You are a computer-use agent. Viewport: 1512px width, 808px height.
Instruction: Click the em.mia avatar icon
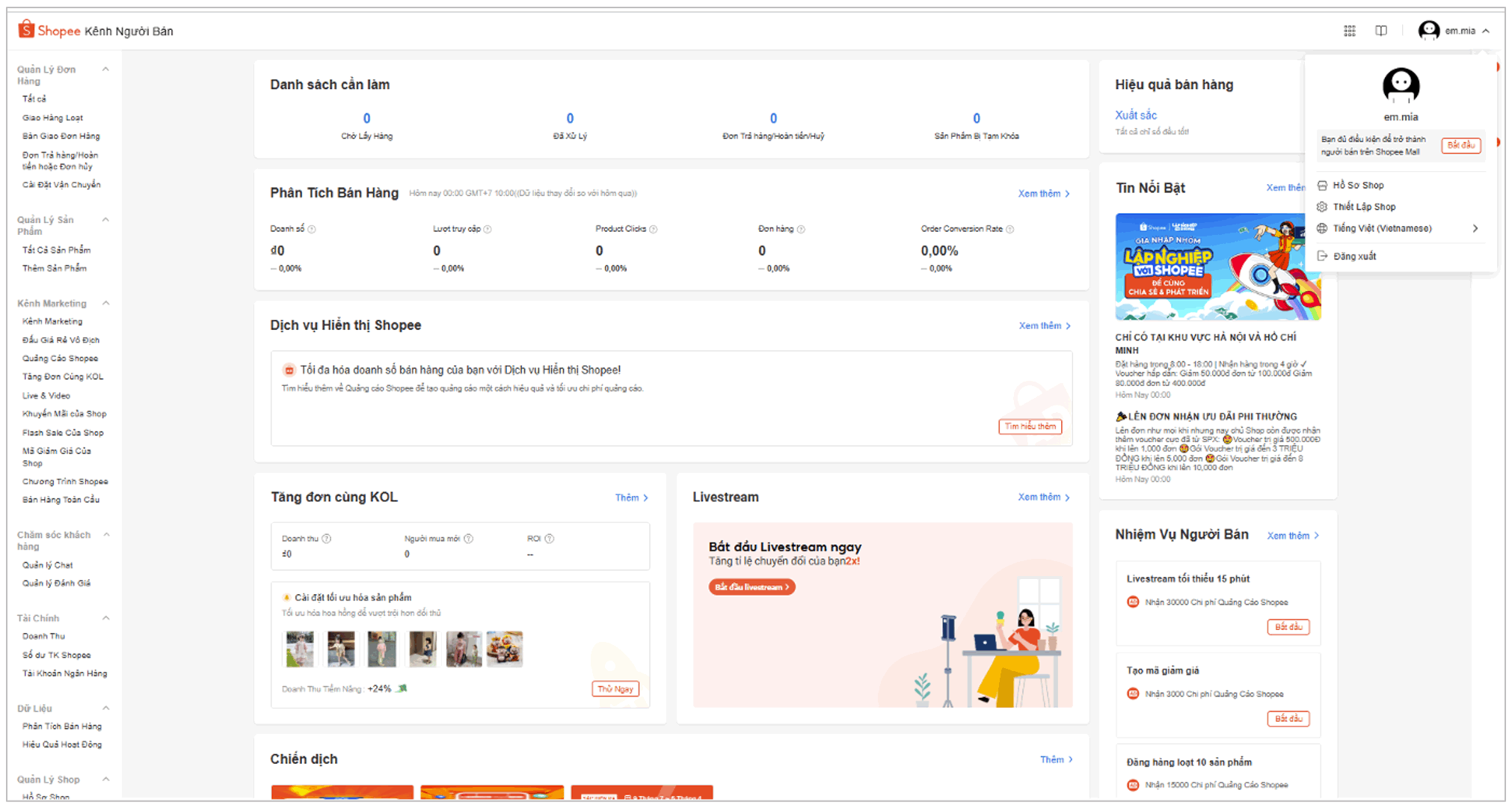pyautogui.click(x=1429, y=31)
